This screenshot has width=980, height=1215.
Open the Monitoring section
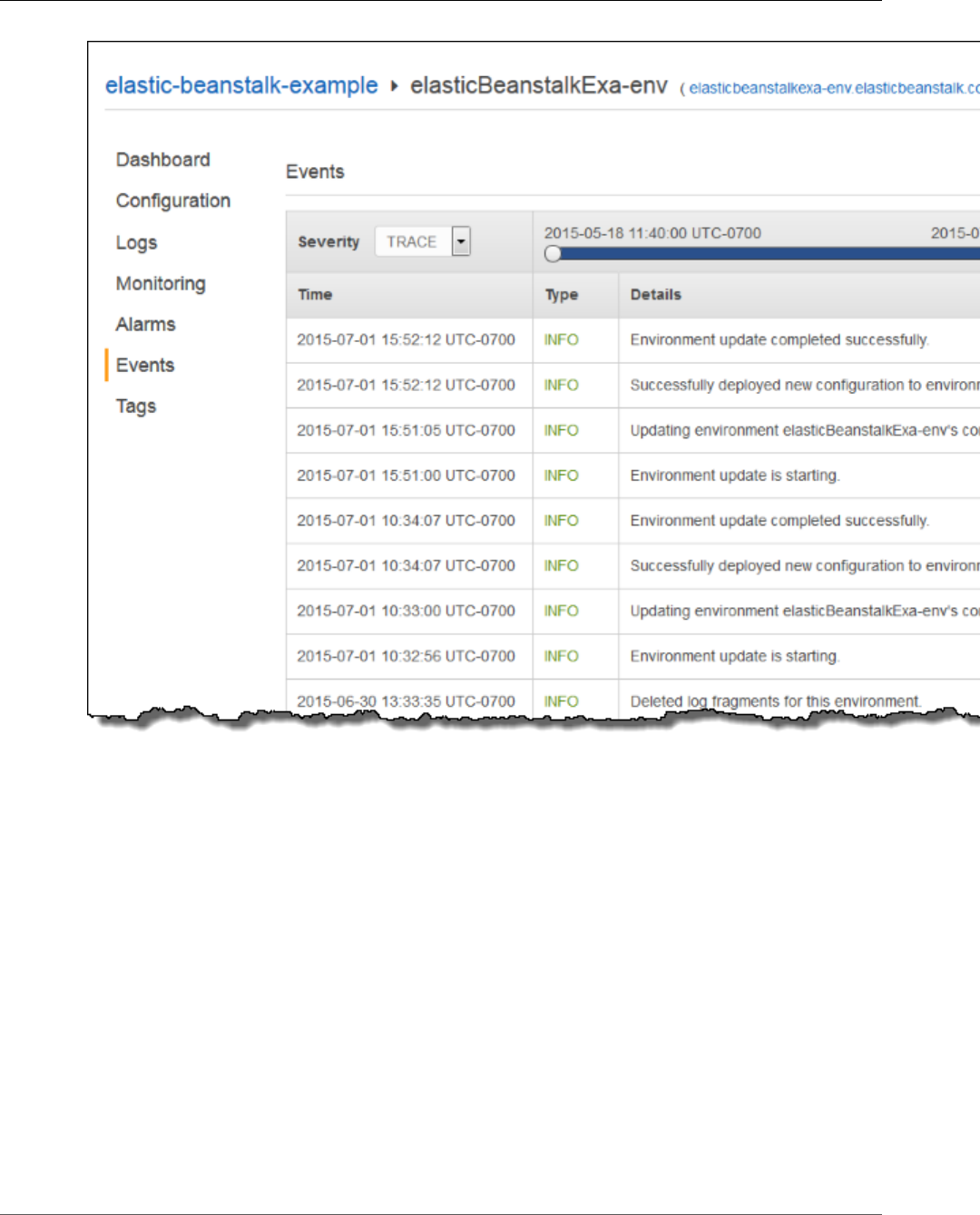[x=161, y=283]
